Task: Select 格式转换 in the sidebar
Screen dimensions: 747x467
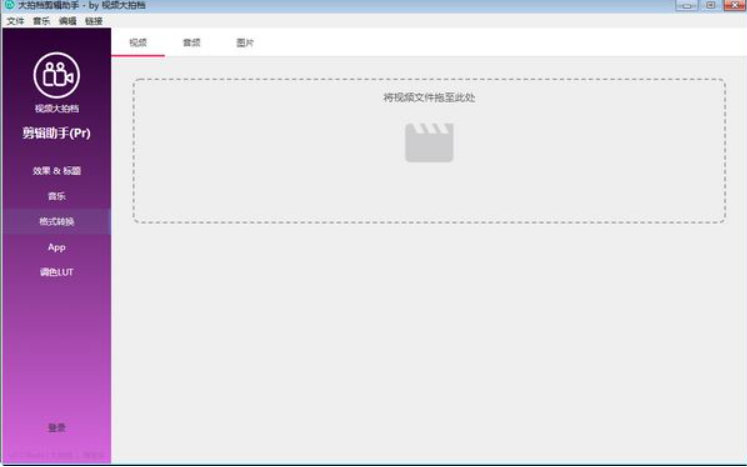Action: click(56, 222)
